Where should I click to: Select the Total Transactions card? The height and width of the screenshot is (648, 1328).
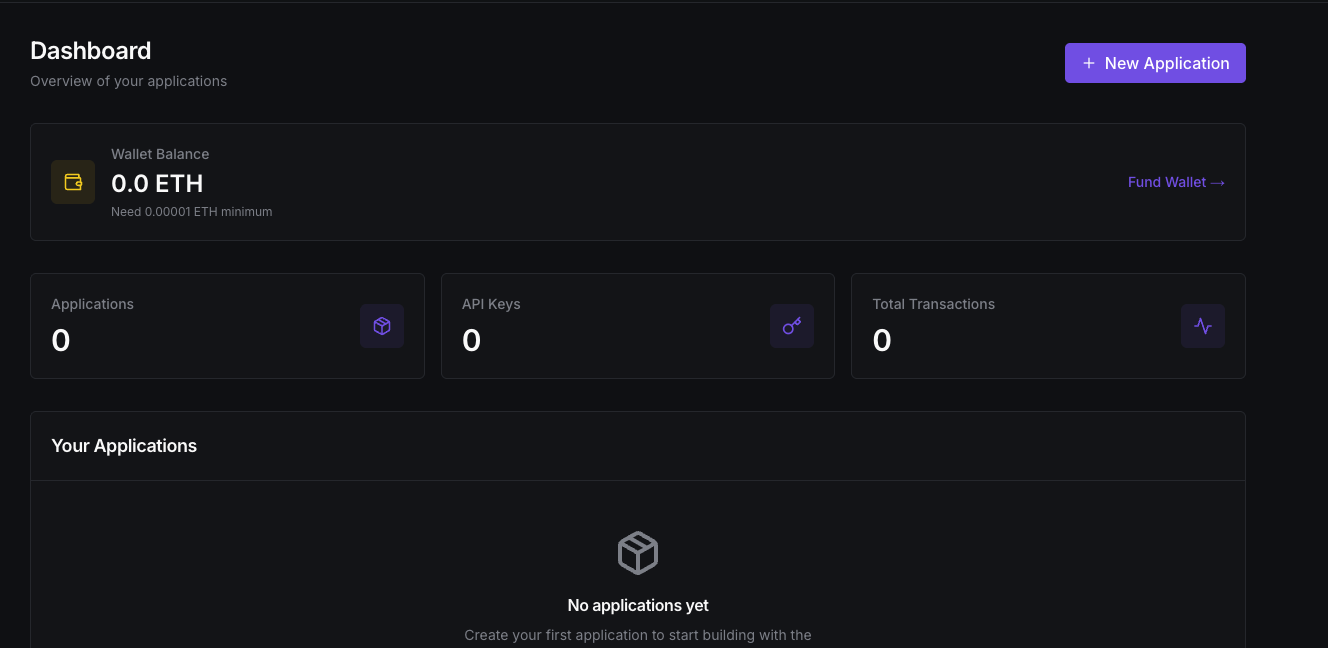1048,326
